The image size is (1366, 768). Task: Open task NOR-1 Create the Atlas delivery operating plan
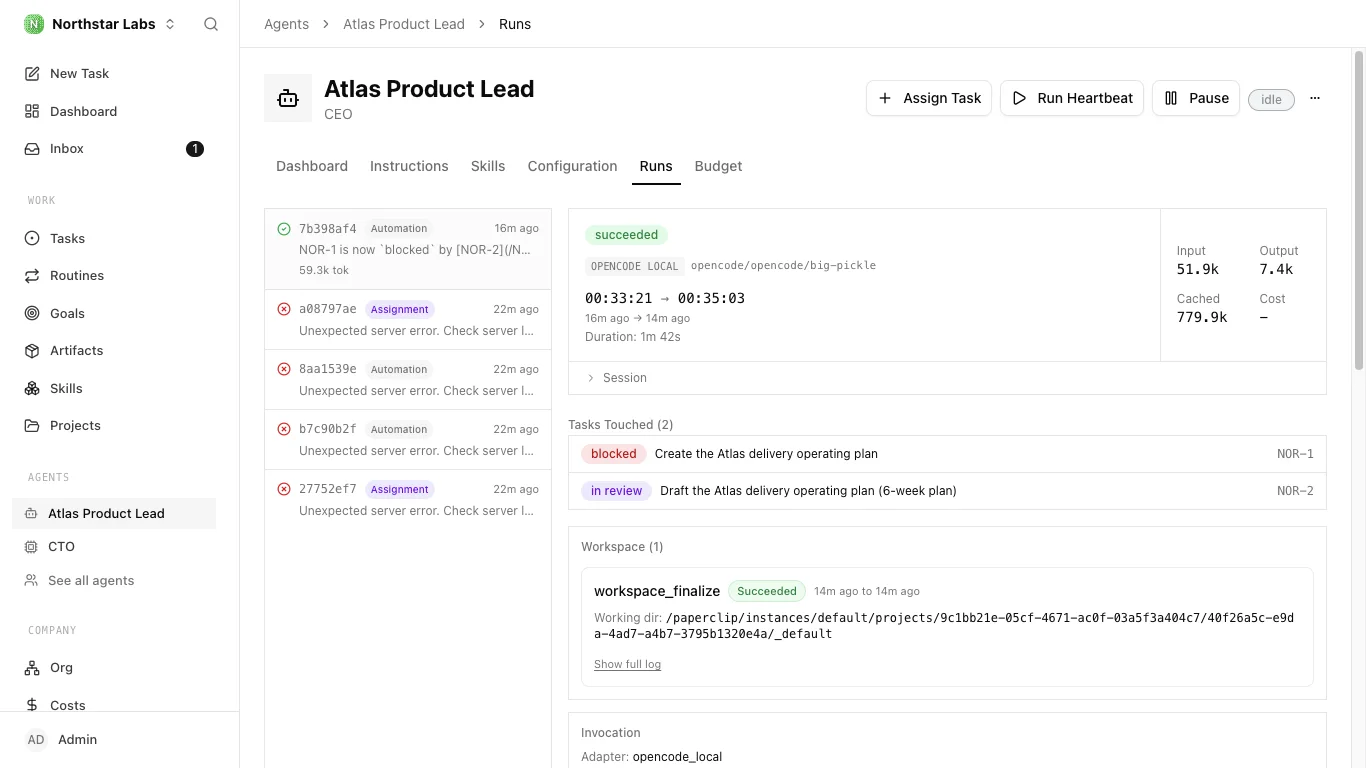(947, 454)
